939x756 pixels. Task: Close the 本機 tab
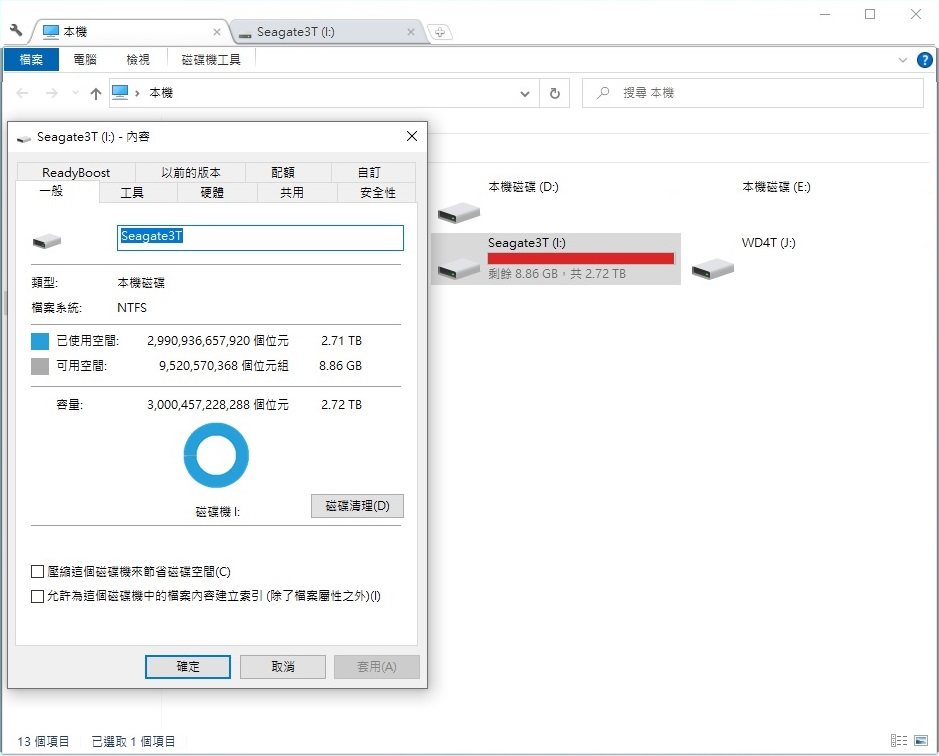[x=217, y=32]
